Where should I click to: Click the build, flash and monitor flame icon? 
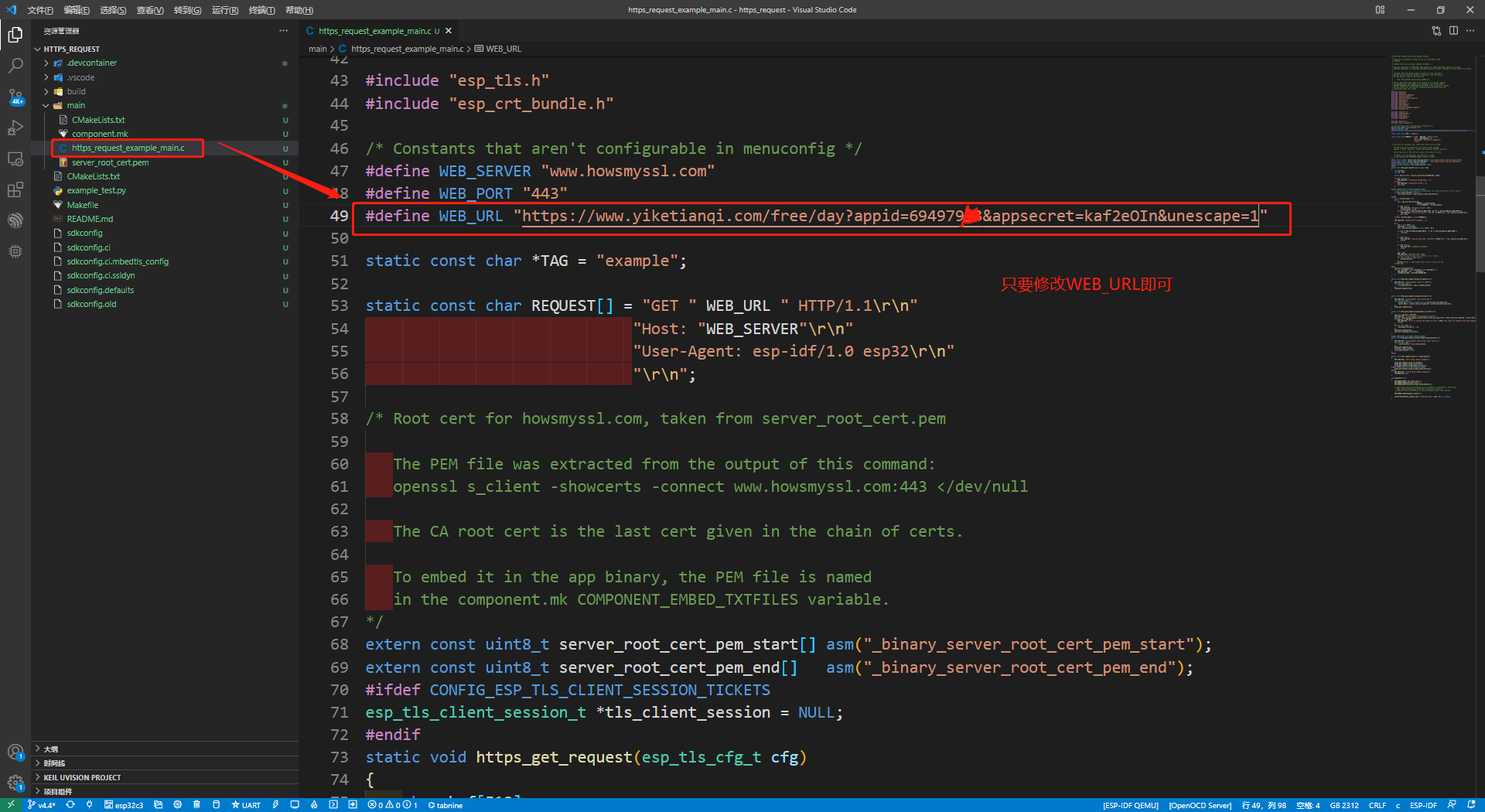(314, 805)
